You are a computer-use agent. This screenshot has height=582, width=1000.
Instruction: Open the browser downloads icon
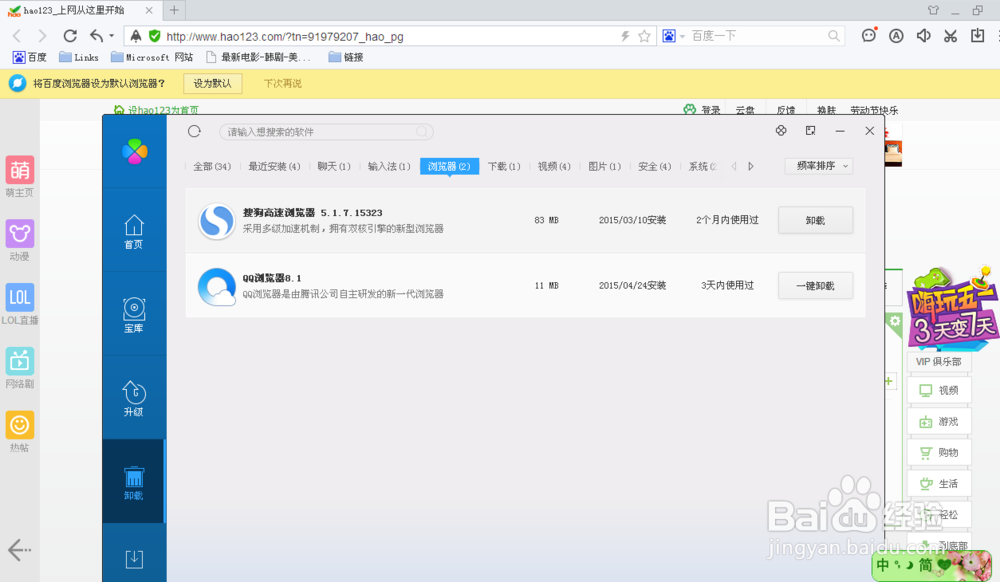click(x=978, y=36)
